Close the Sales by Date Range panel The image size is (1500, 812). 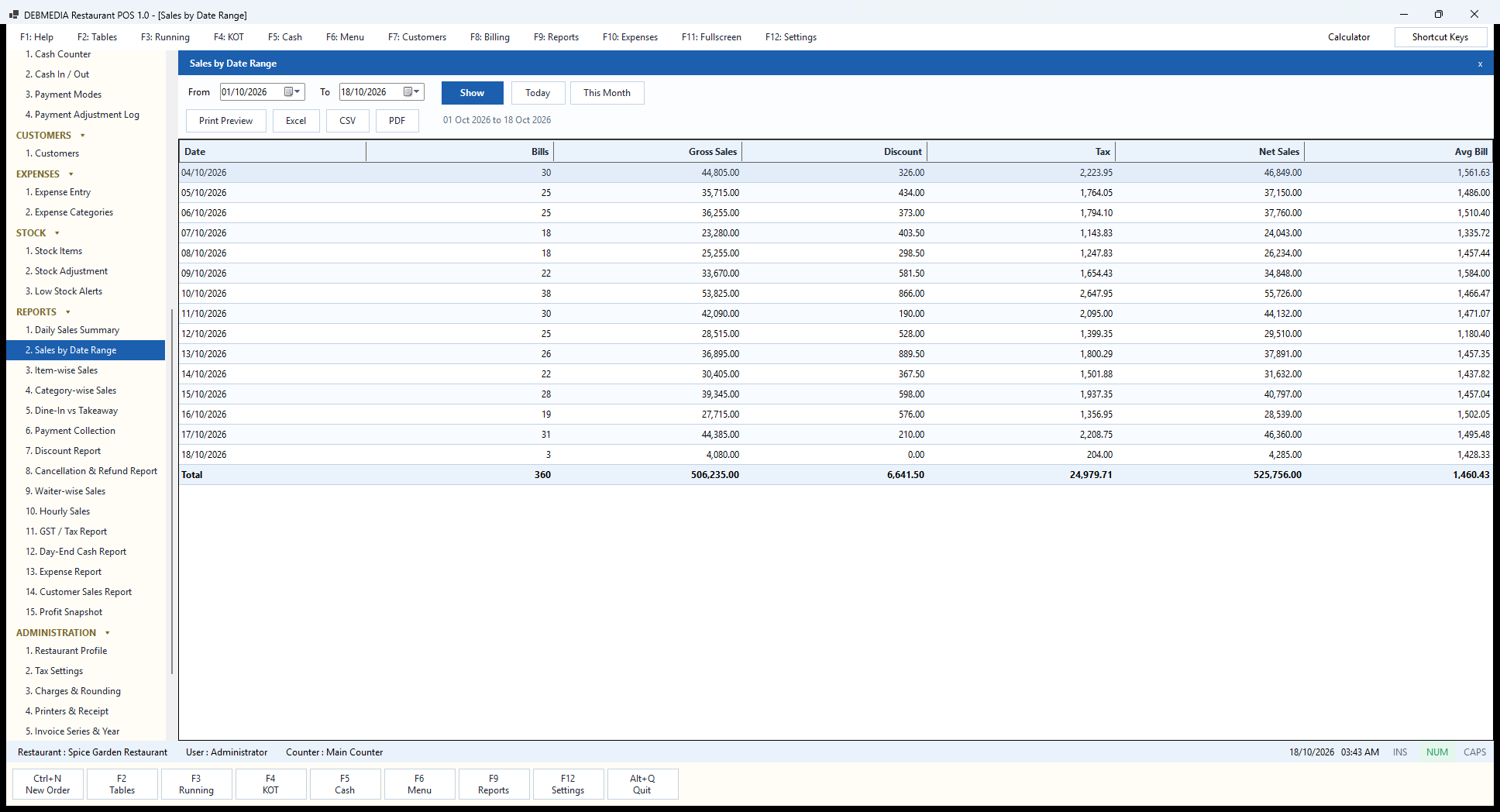[x=1480, y=64]
